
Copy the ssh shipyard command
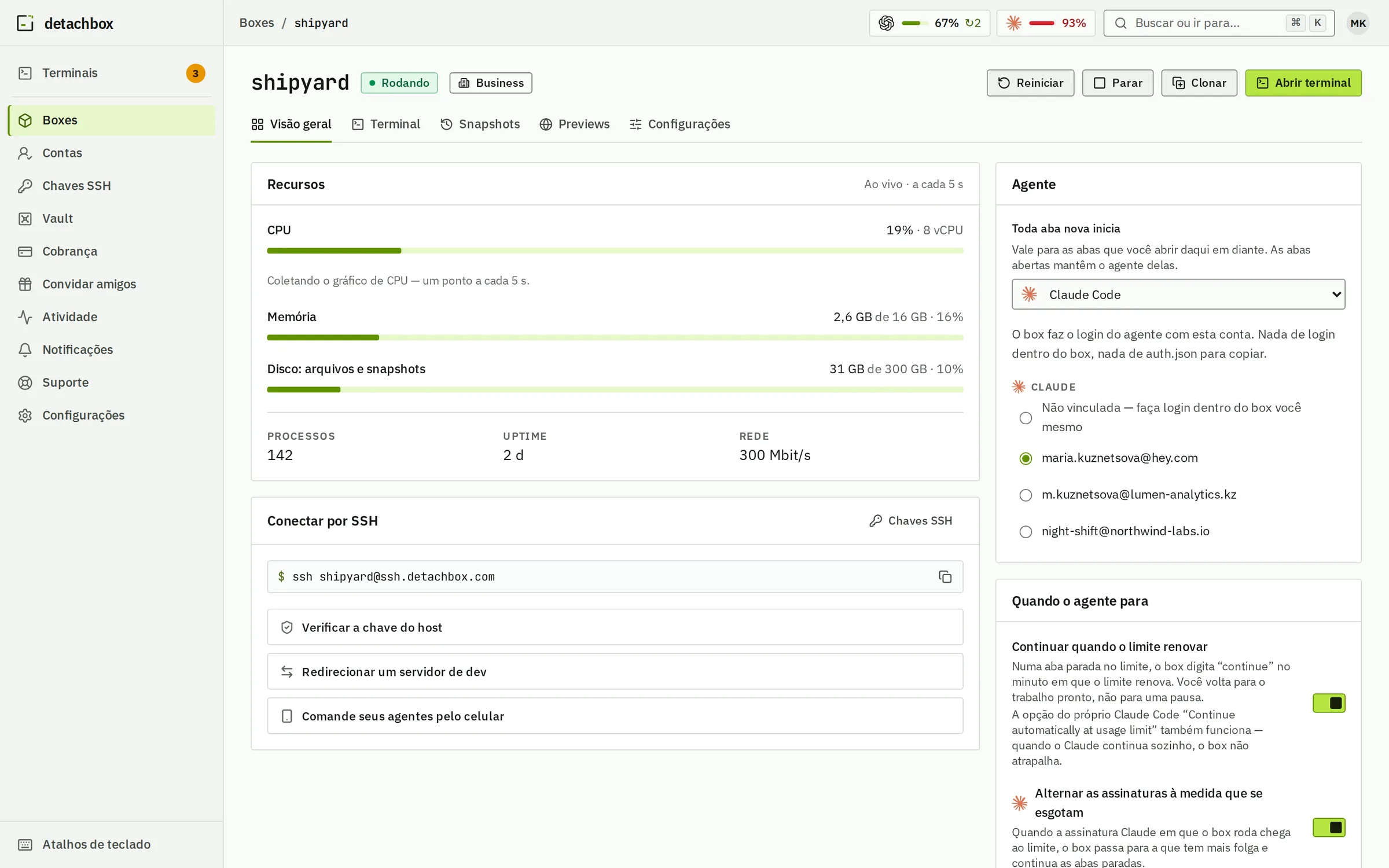(945, 577)
